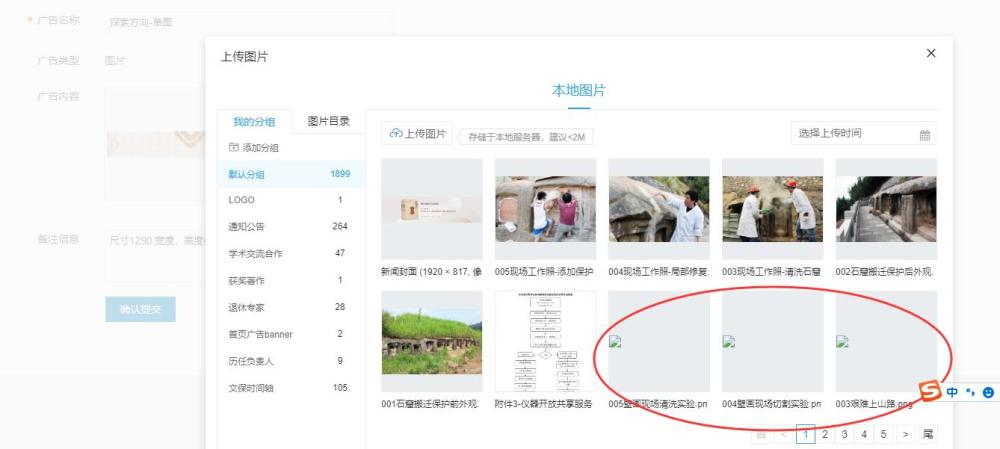Select the 新闻封面 image thumbnail

coord(432,209)
